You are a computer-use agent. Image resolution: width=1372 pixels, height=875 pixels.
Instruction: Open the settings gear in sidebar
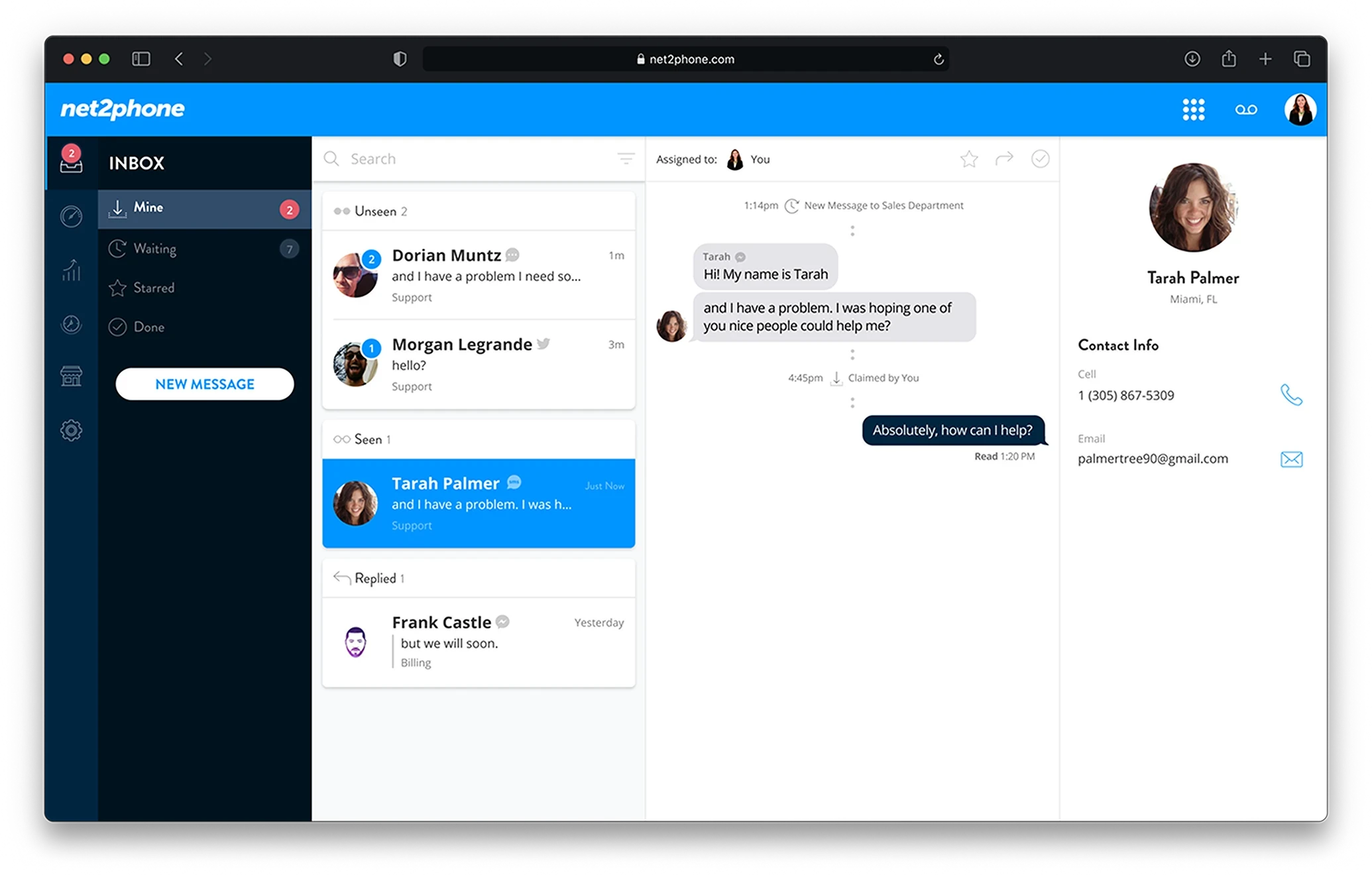[71, 430]
